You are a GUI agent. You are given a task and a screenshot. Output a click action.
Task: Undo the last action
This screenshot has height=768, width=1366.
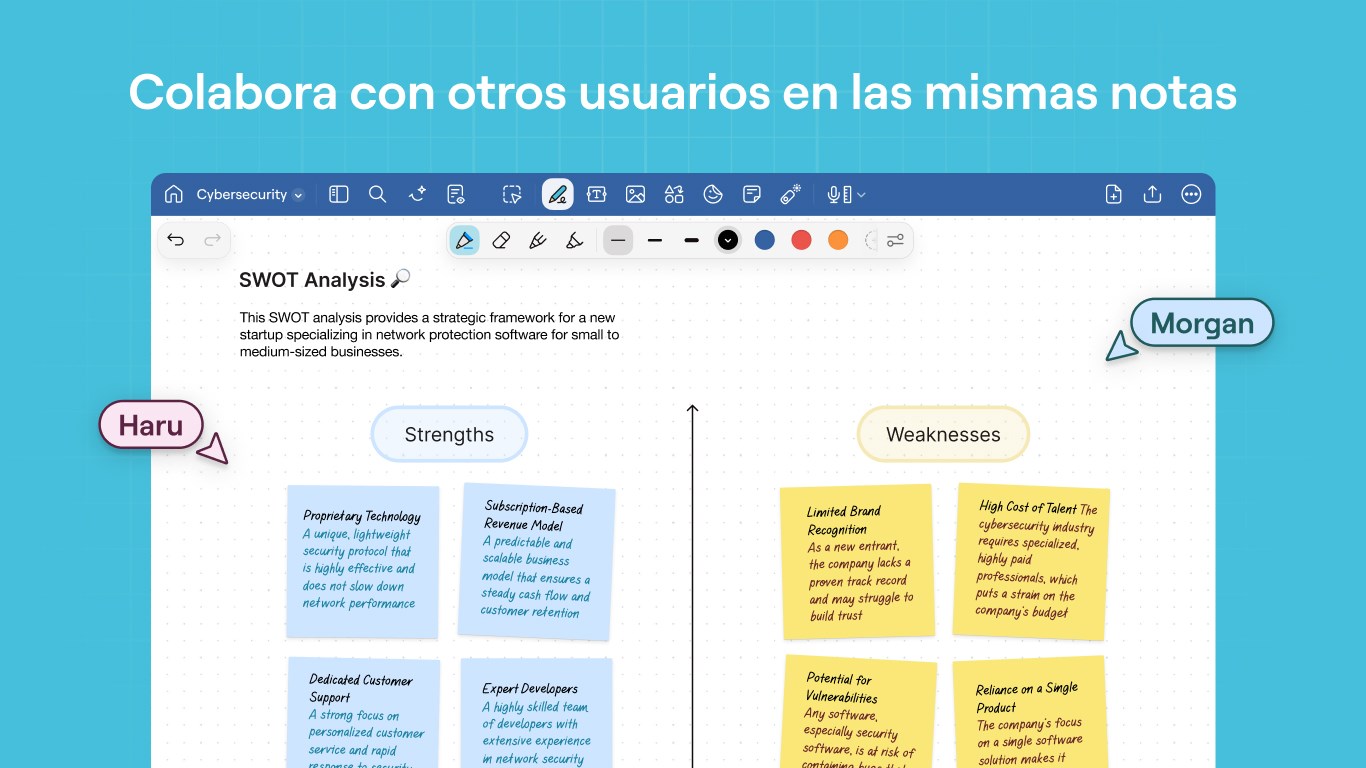pyautogui.click(x=176, y=240)
